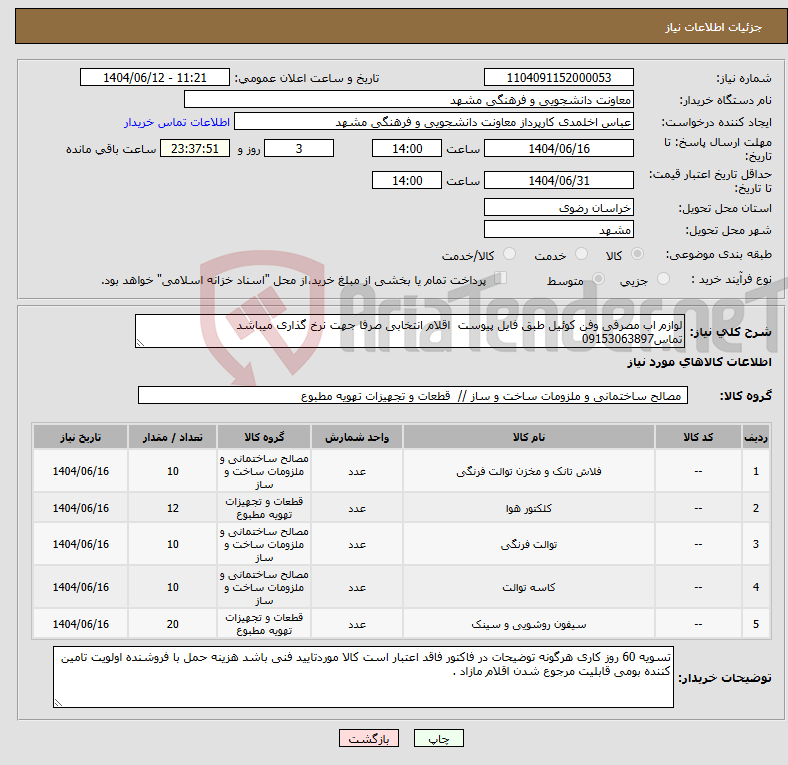Click quantity 20 in the سیفون row
Viewport: 788px width, 765px height.
172,624
